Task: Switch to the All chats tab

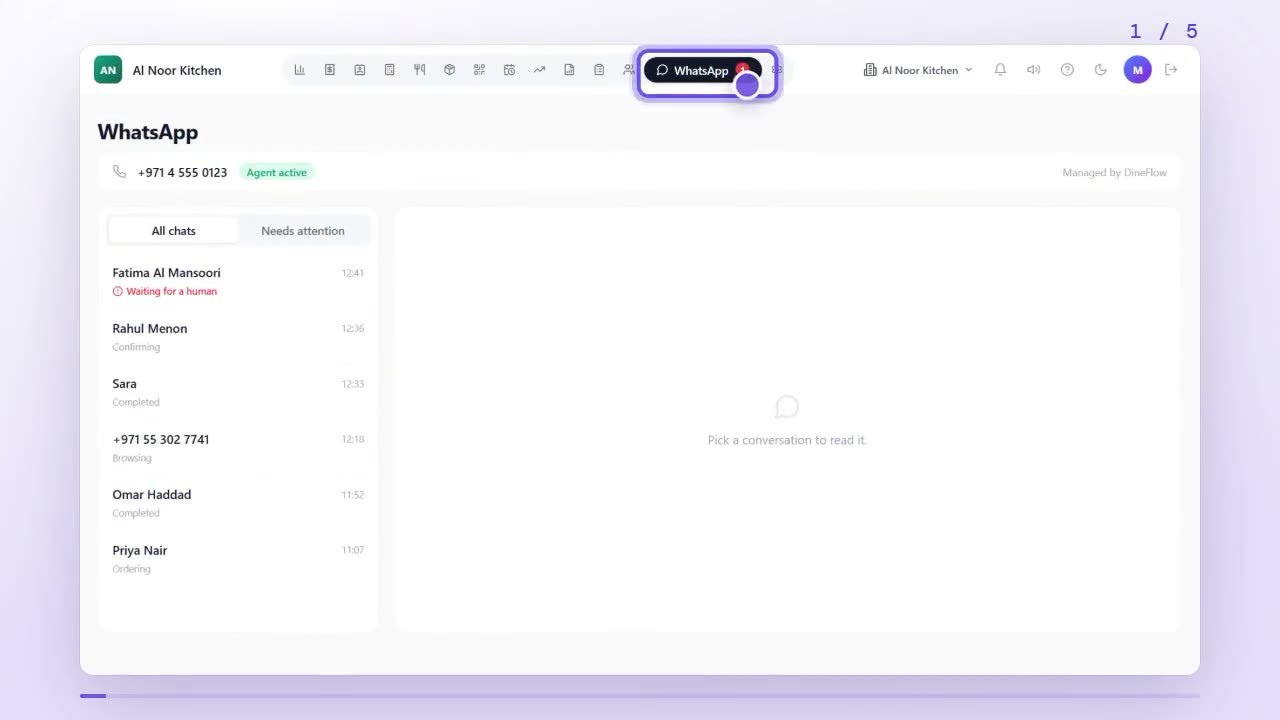Action: click(174, 231)
